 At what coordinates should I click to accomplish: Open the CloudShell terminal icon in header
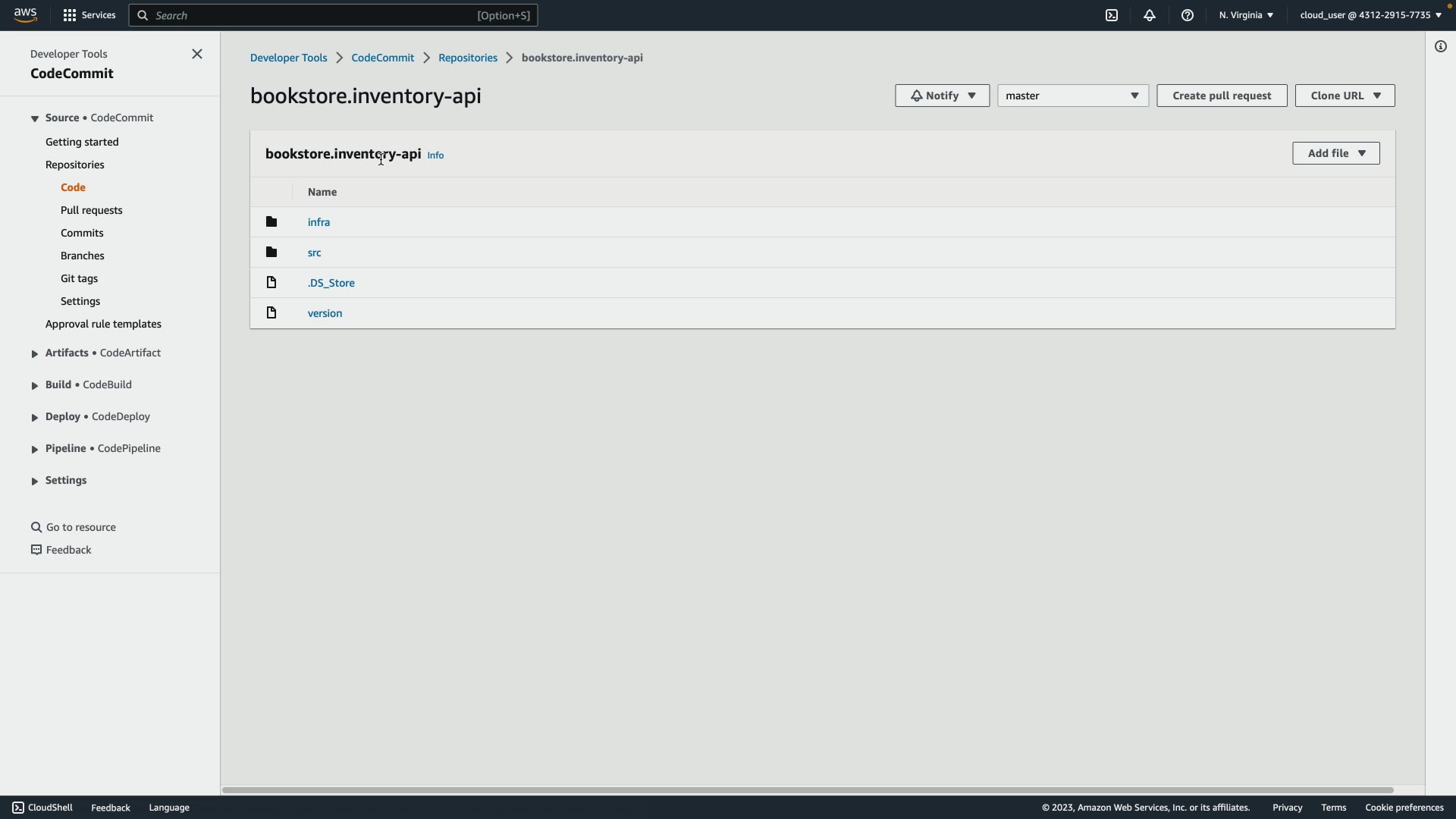1112,15
